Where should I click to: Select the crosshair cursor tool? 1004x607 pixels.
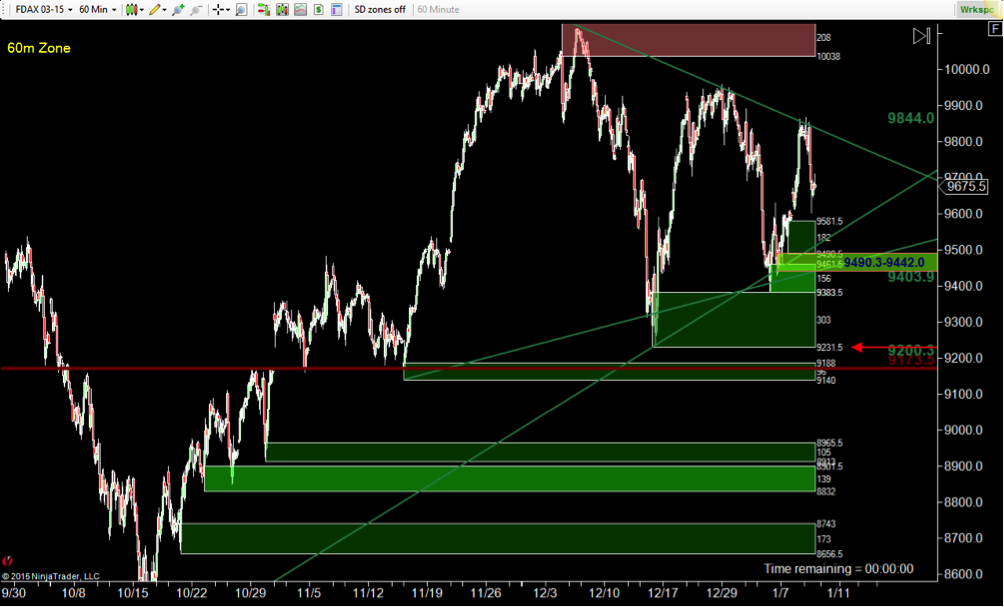pos(220,10)
